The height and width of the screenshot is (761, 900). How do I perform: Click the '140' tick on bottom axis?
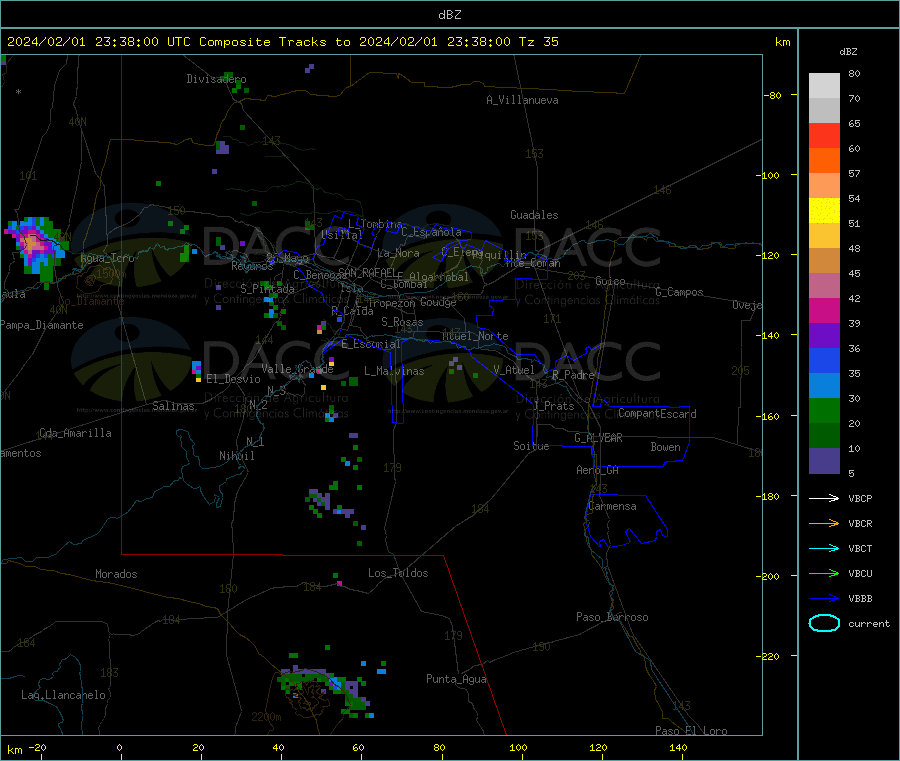click(678, 748)
